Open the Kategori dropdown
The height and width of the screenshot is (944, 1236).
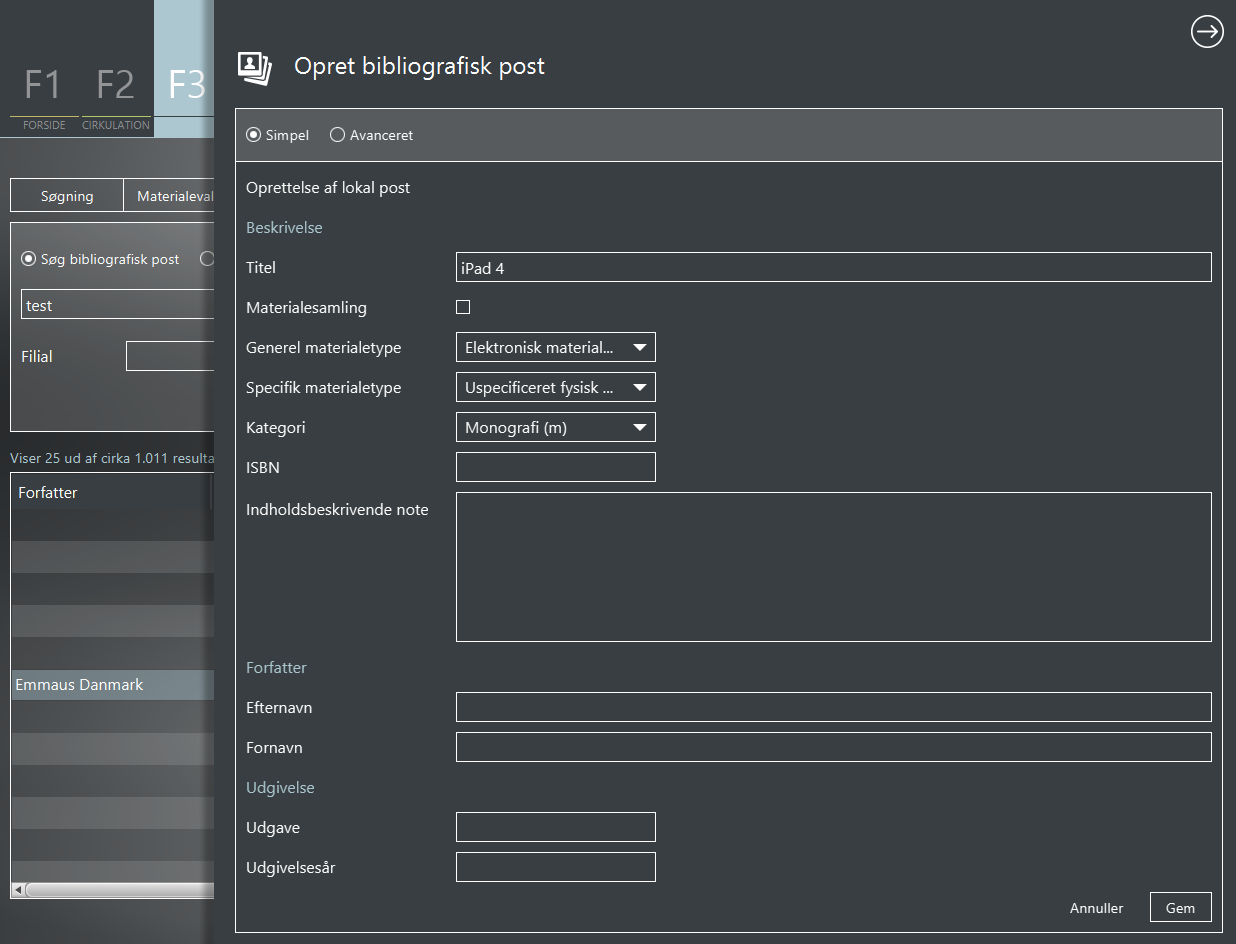coord(556,427)
